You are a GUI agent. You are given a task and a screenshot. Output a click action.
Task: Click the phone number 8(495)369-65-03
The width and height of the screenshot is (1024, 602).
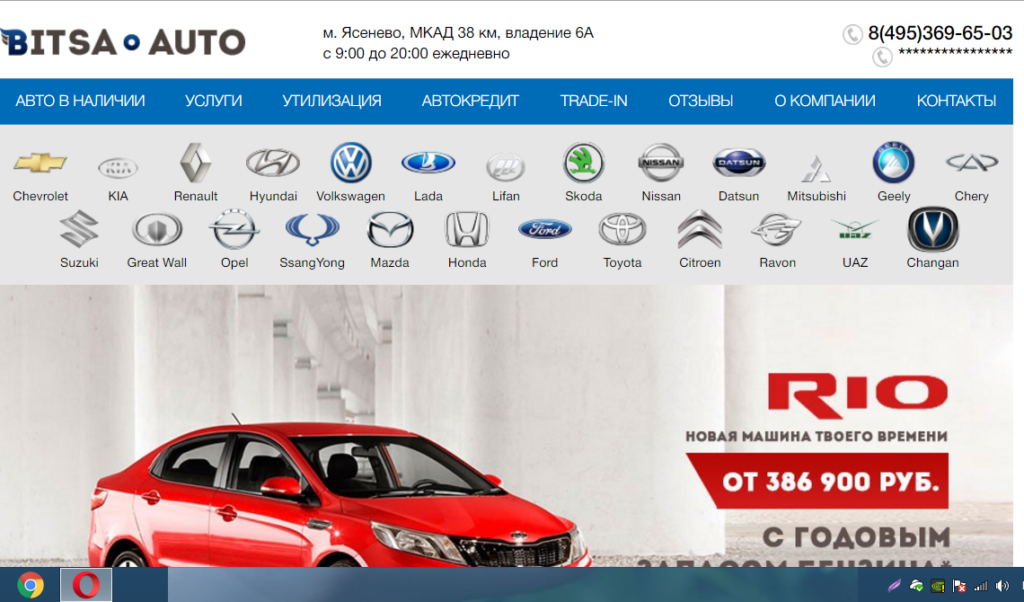940,33
